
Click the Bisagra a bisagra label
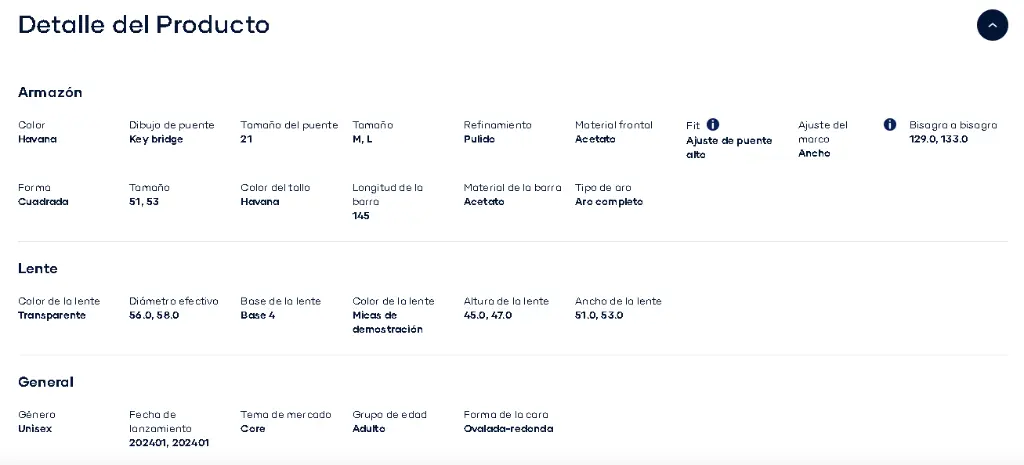point(953,125)
